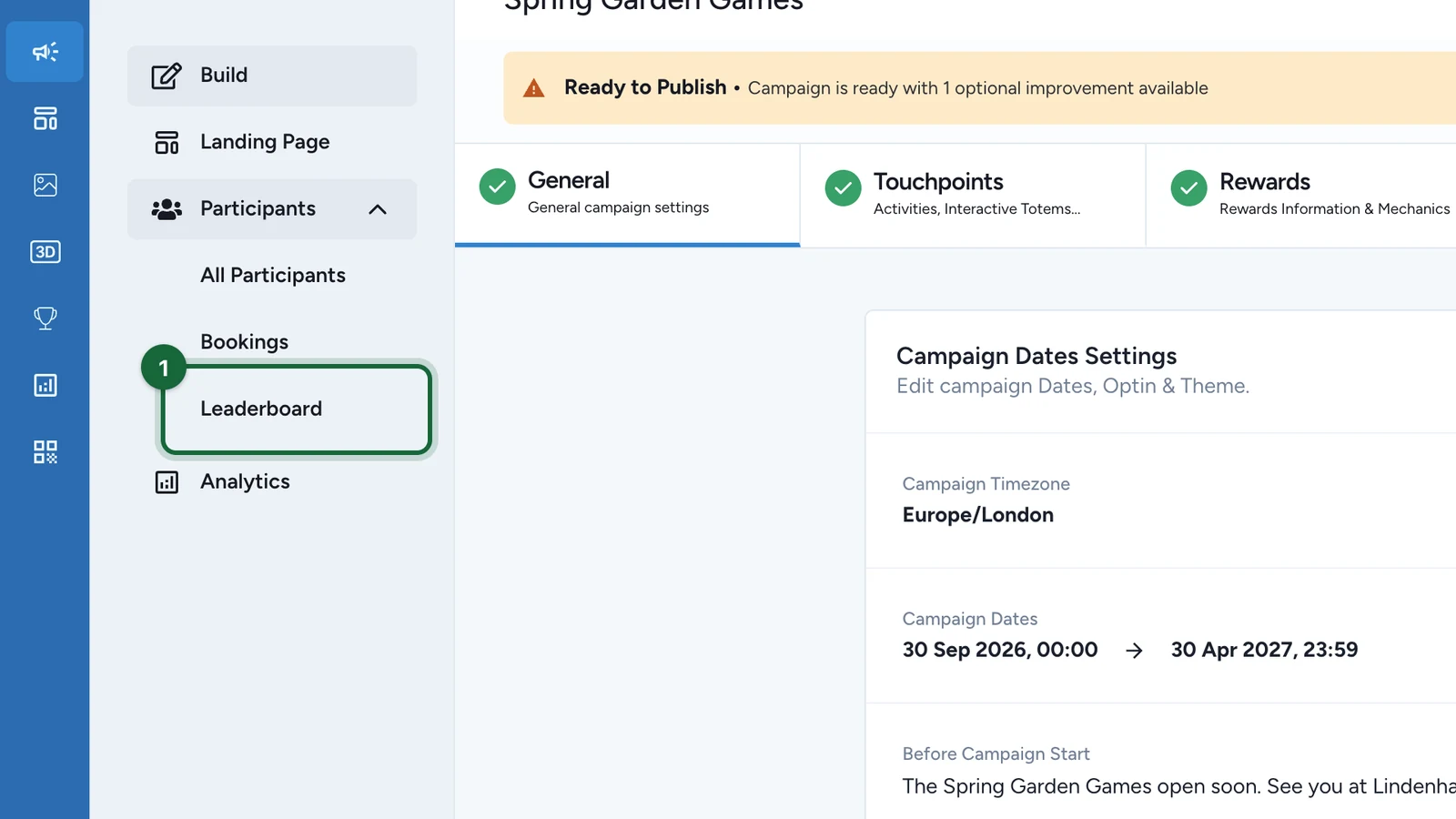The width and height of the screenshot is (1456, 819).
Task: Switch to the General tab
Action: 627,193
